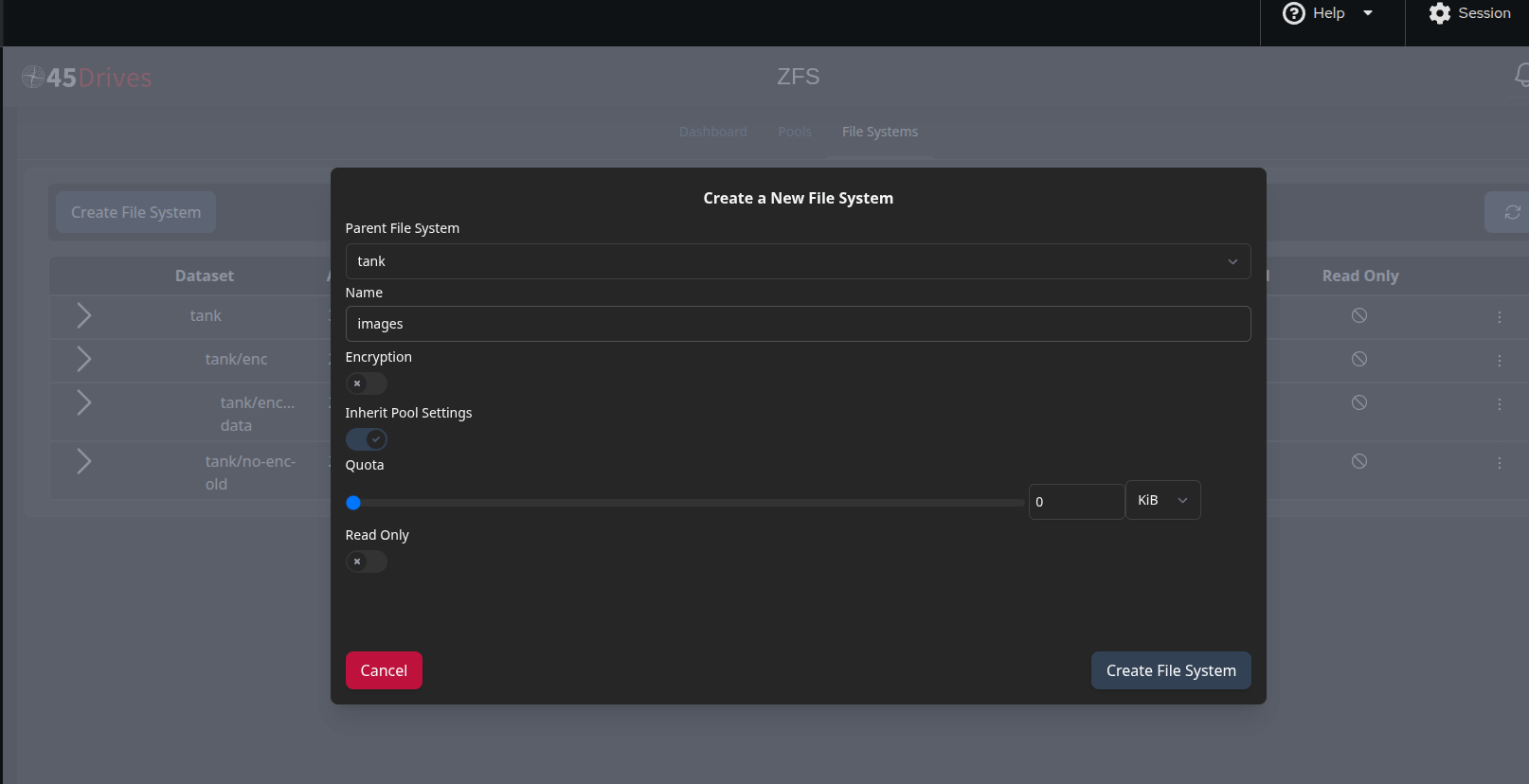This screenshot has width=1529, height=784.
Task: Disable the Inherit Pool Settings toggle
Action: (366, 439)
